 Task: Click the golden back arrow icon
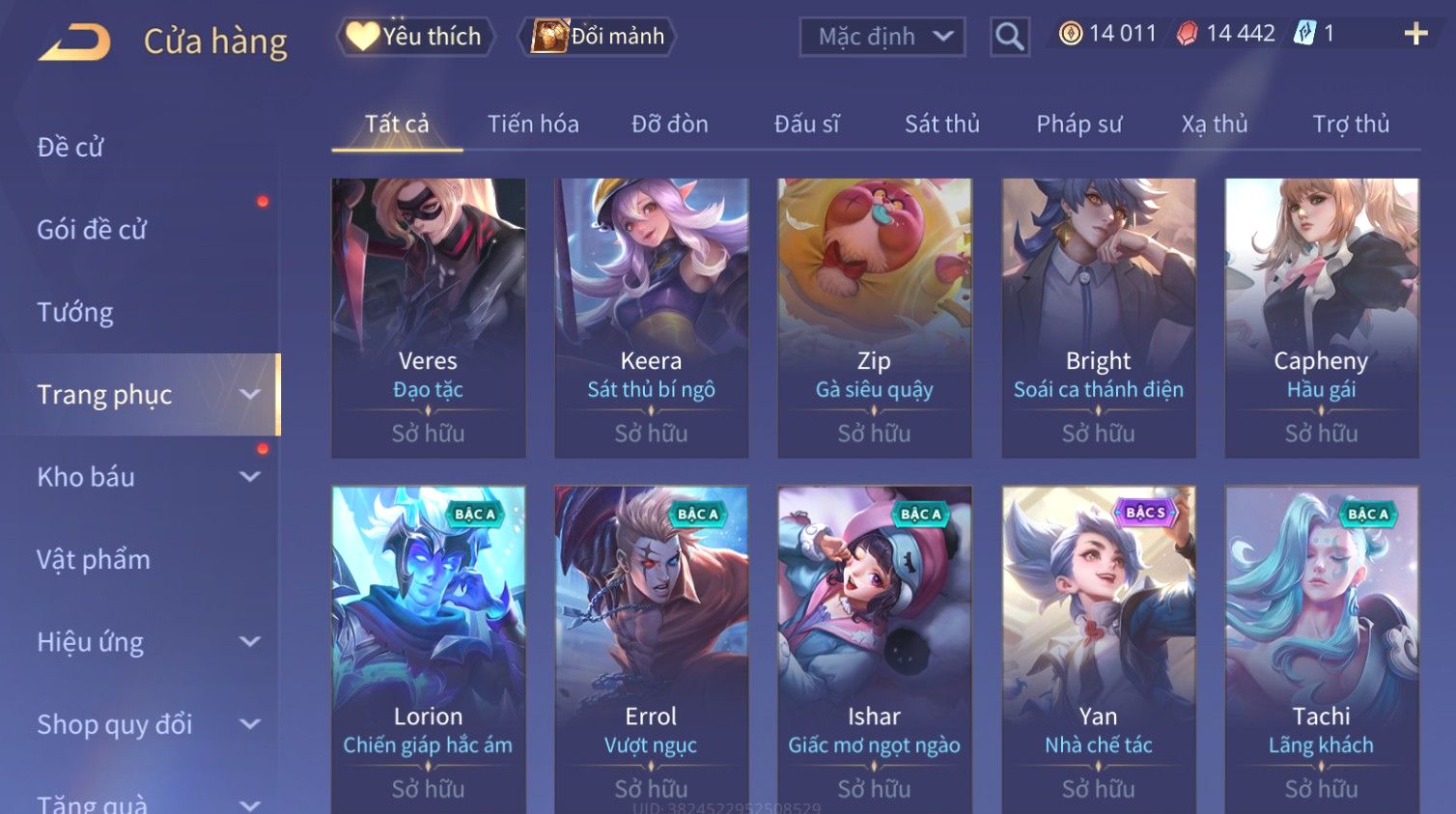(74, 42)
